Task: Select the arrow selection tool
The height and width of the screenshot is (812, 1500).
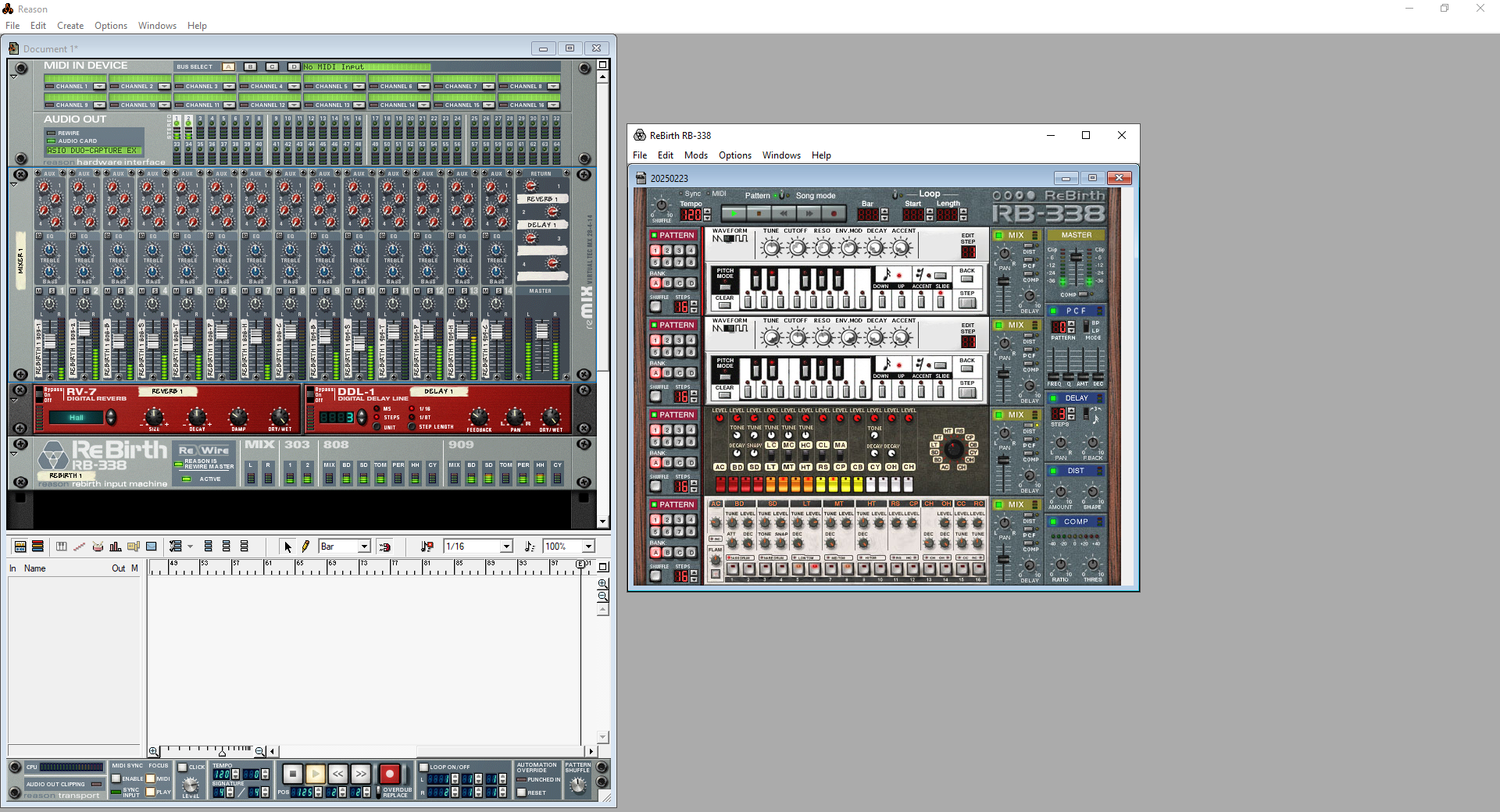Action: click(287, 547)
